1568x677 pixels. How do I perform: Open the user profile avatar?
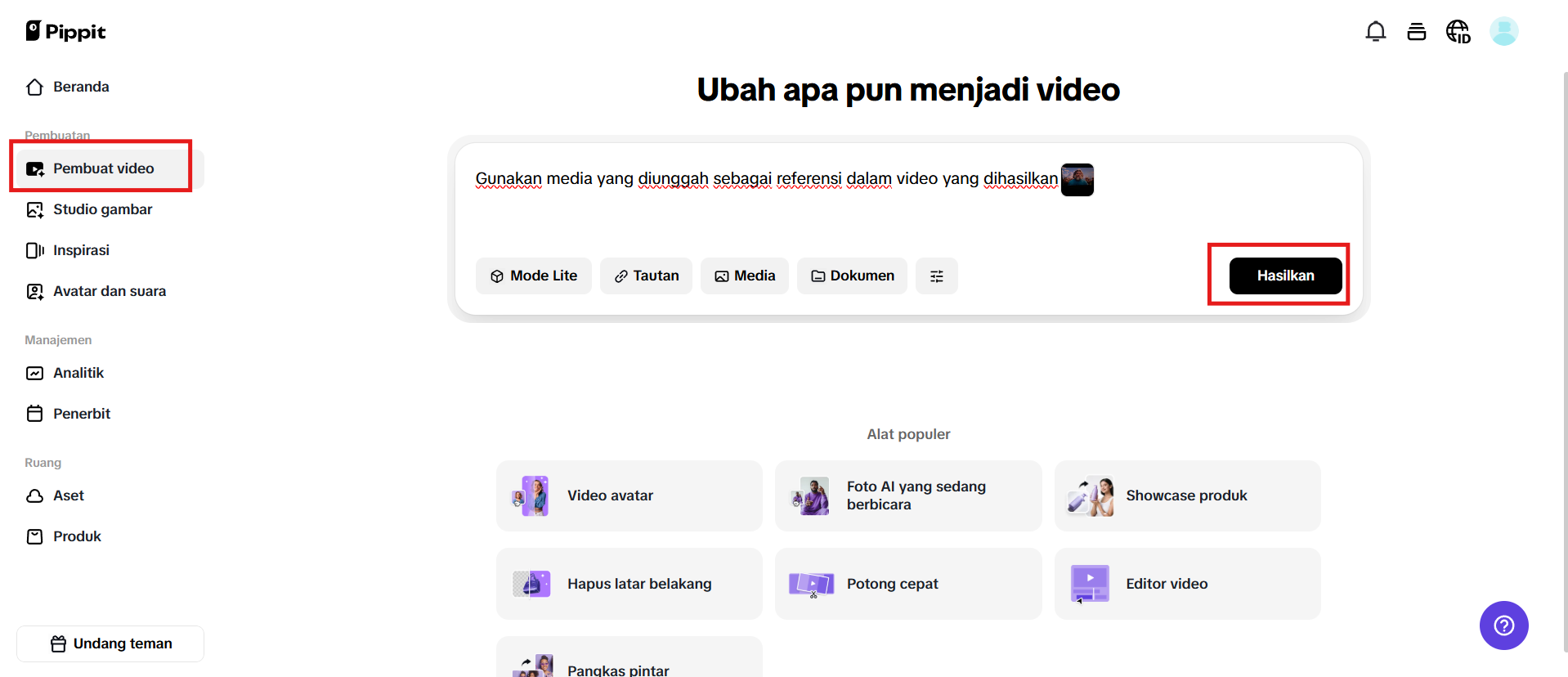1503,32
